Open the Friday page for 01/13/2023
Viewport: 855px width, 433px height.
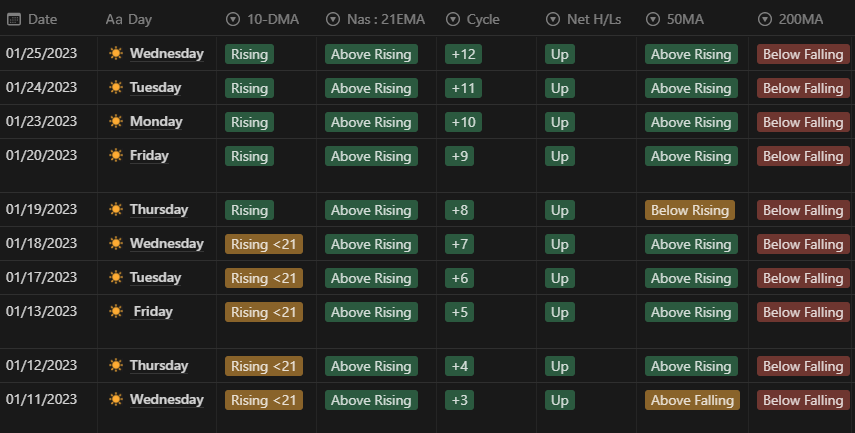pos(153,311)
